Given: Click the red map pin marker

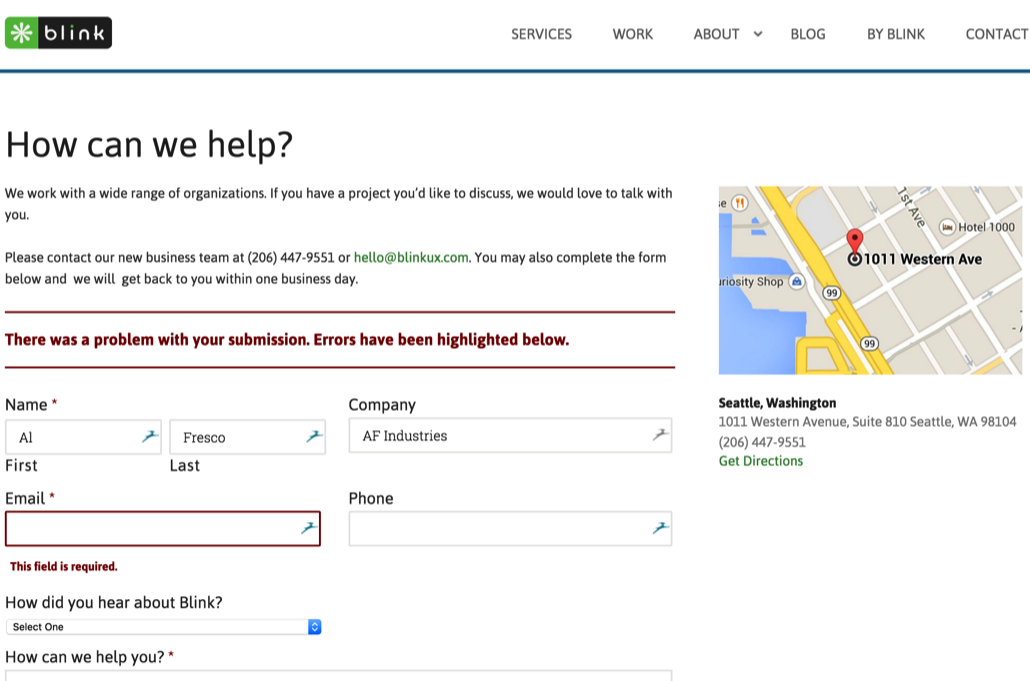Looking at the screenshot, I should [855, 242].
